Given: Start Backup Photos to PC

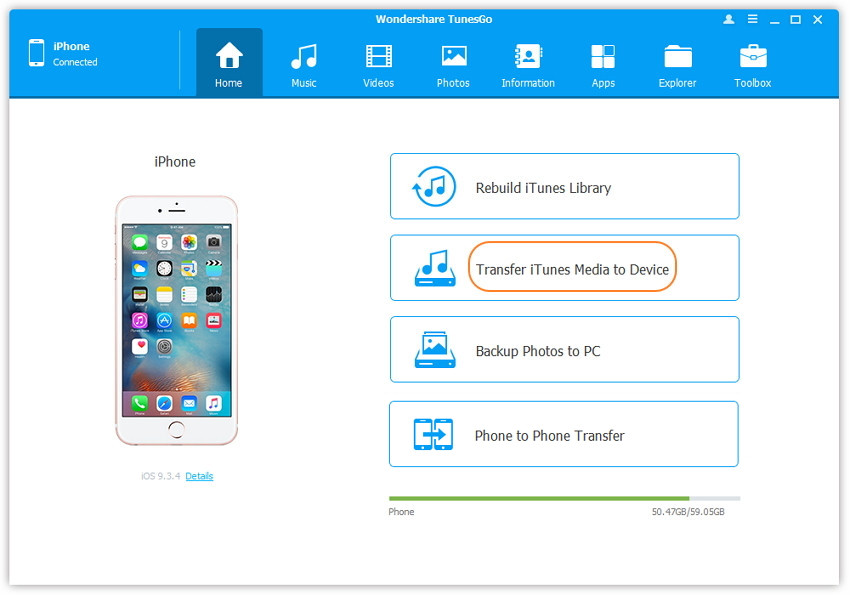Looking at the screenshot, I should tap(564, 351).
